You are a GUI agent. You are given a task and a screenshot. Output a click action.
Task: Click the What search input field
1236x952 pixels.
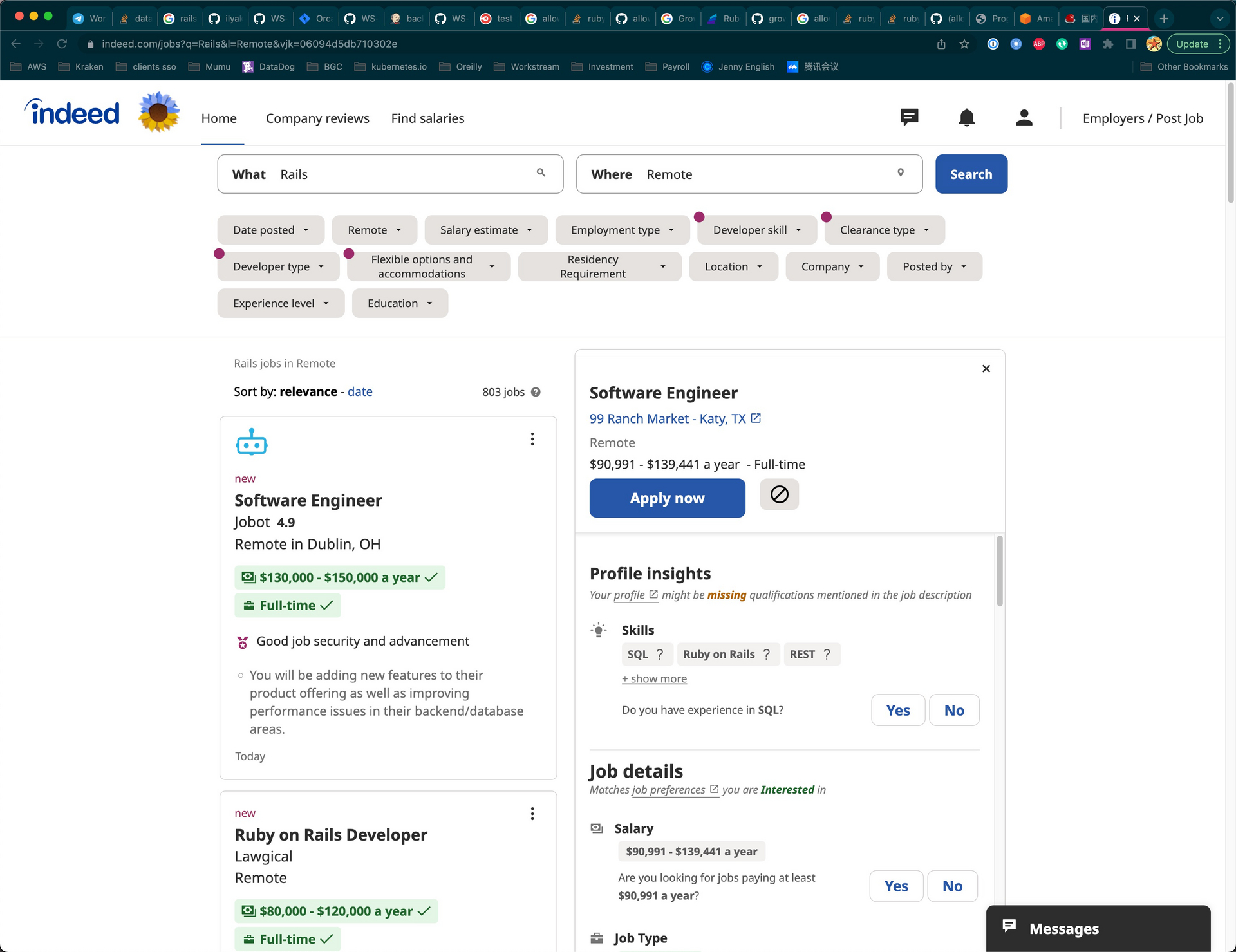[390, 174]
